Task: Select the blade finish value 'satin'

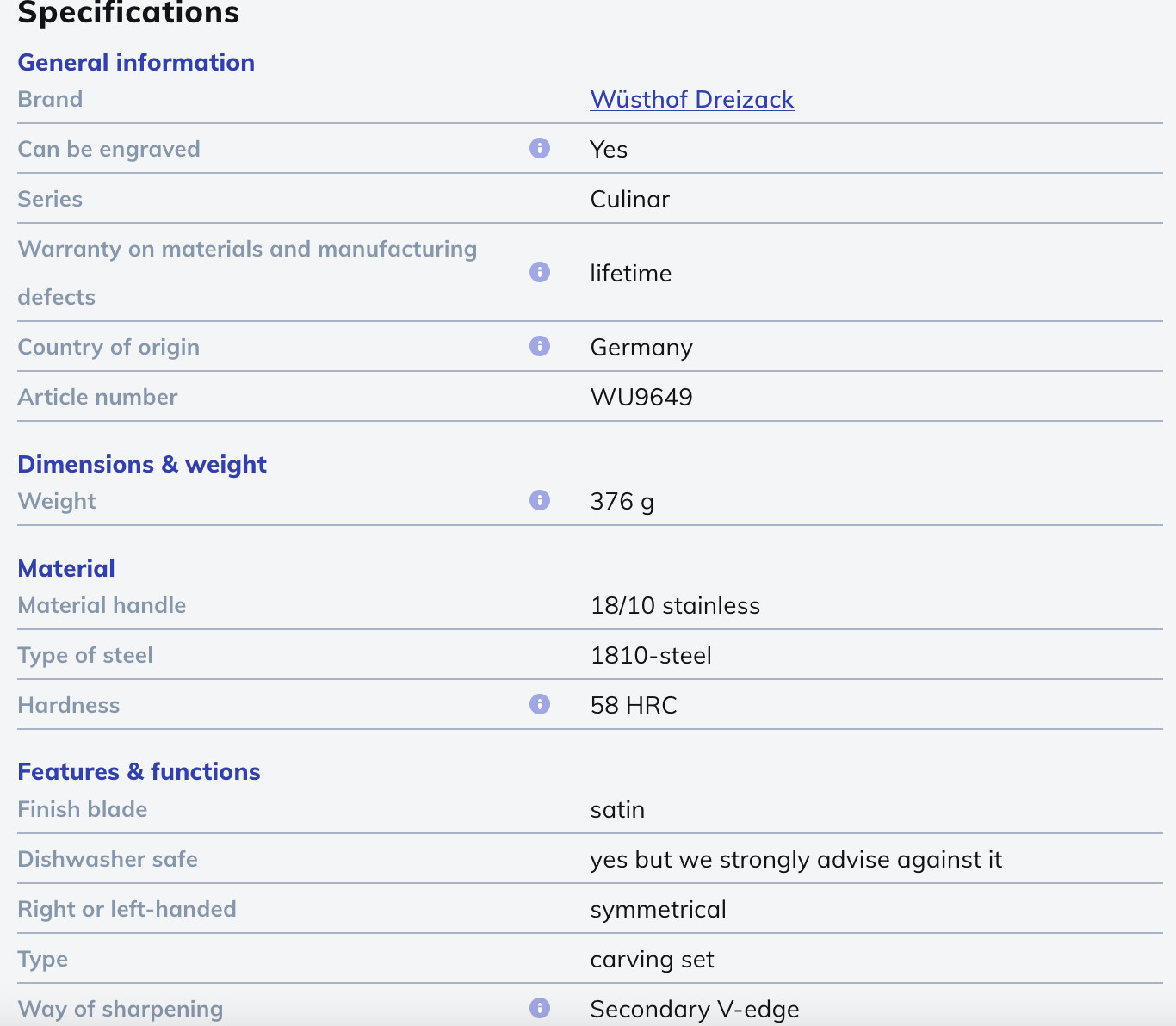Action: point(617,809)
